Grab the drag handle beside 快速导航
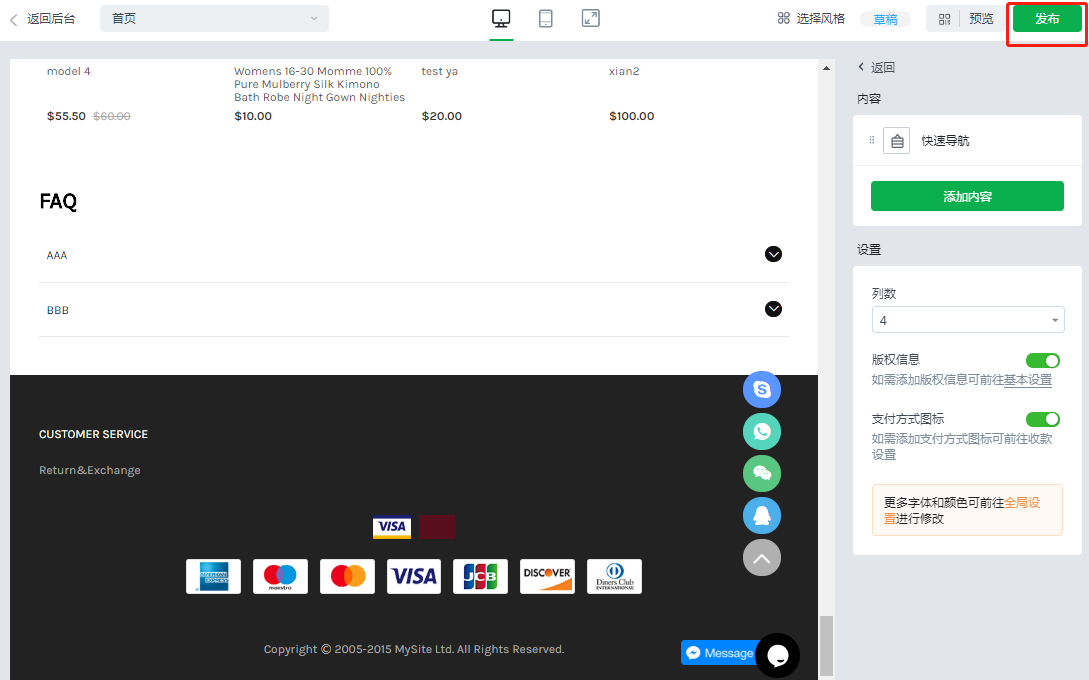1089x680 pixels. click(x=872, y=140)
